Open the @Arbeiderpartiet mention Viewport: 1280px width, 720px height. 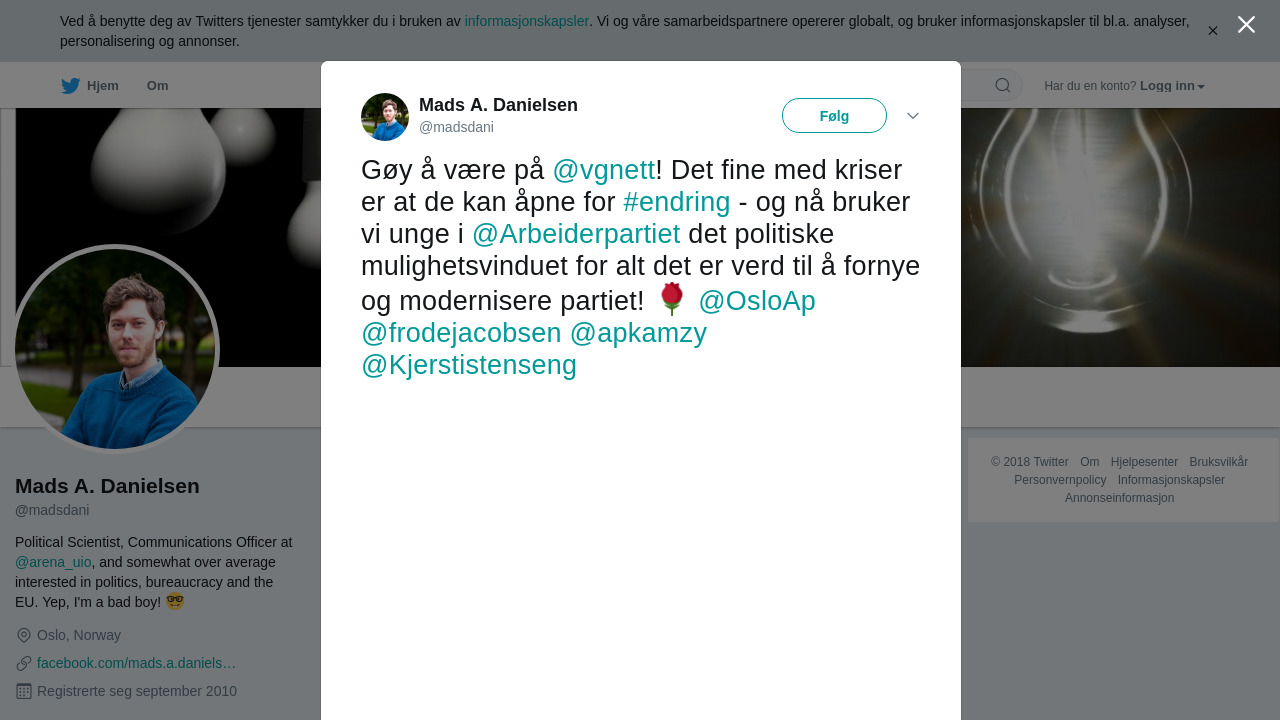point(576,234)
